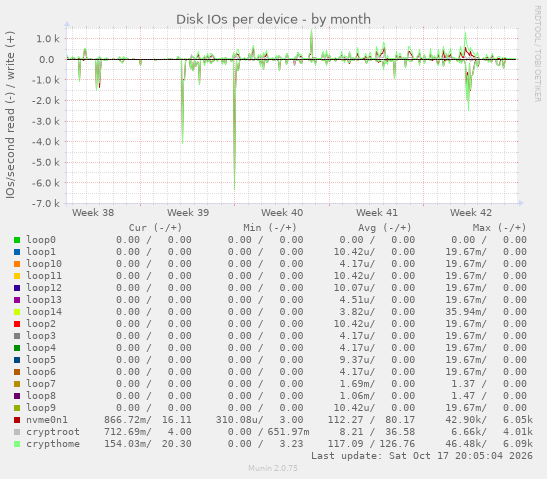547x479 pixels.
Task: Click the loop1 blue legend swatch
Action: click(17, 252)
